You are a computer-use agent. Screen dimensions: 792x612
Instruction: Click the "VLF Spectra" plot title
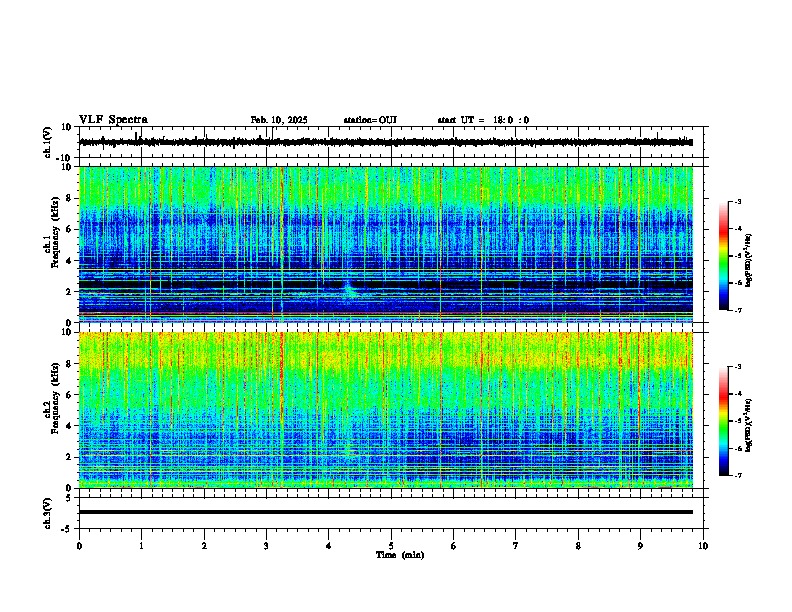[x=113, y=120]
